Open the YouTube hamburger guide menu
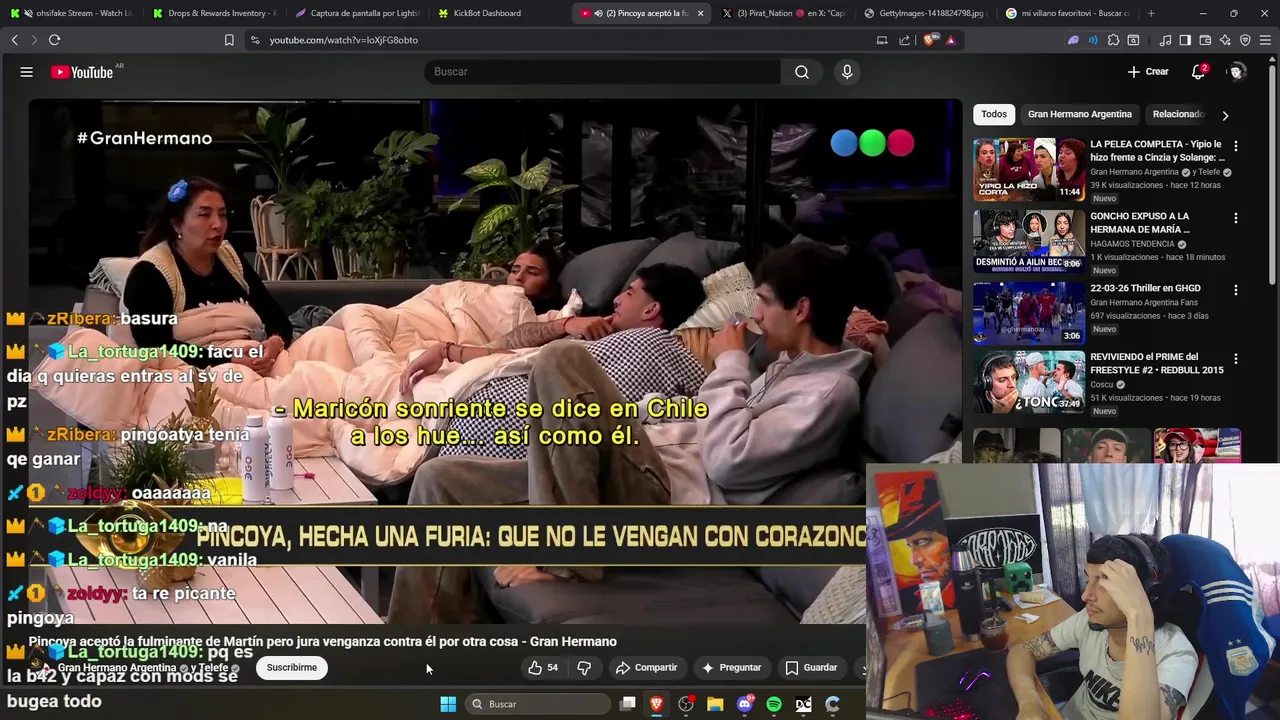The image size is (1280, 720). tap(27, 72)
